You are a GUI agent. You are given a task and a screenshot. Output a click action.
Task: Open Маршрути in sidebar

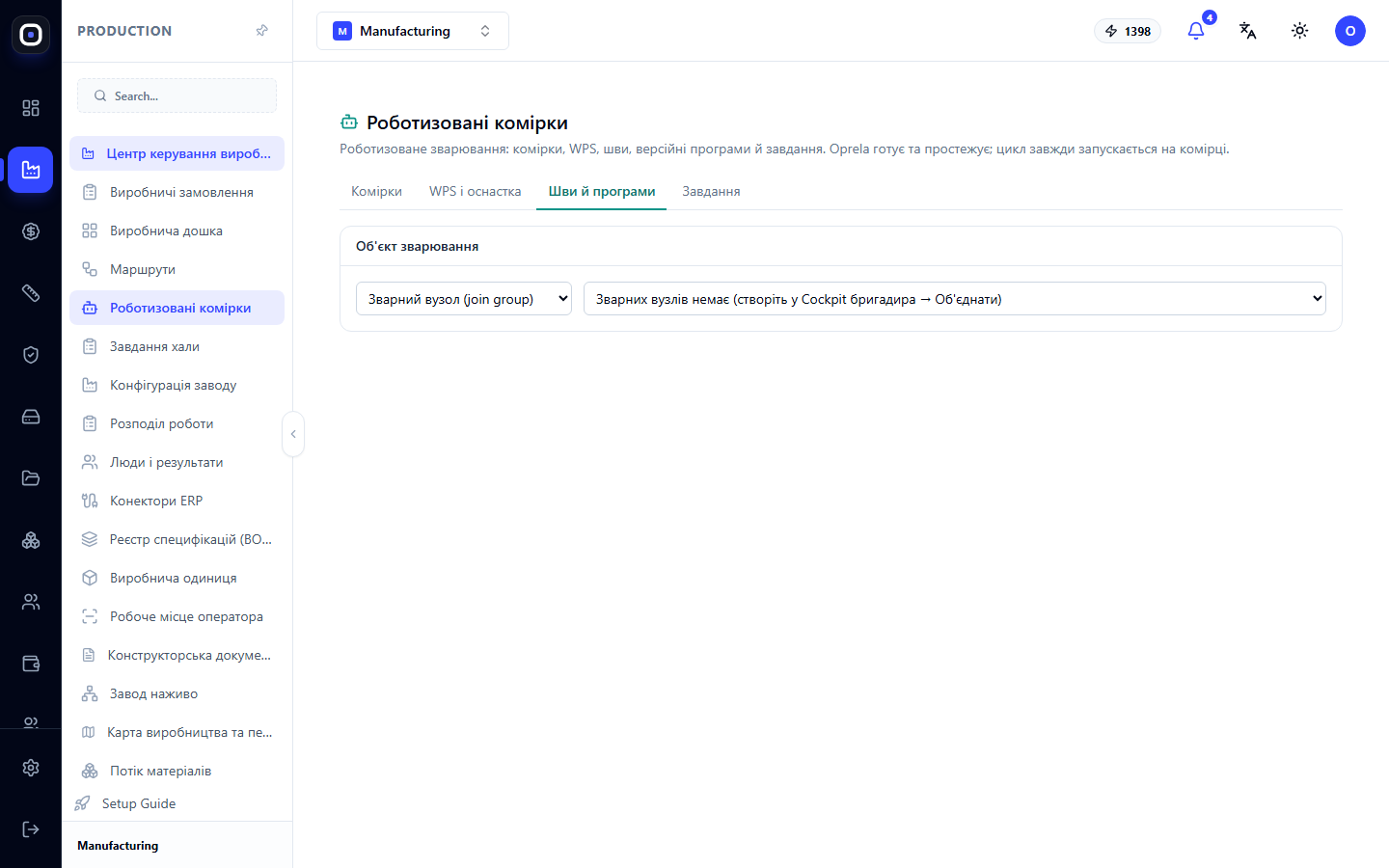point(177,269)
